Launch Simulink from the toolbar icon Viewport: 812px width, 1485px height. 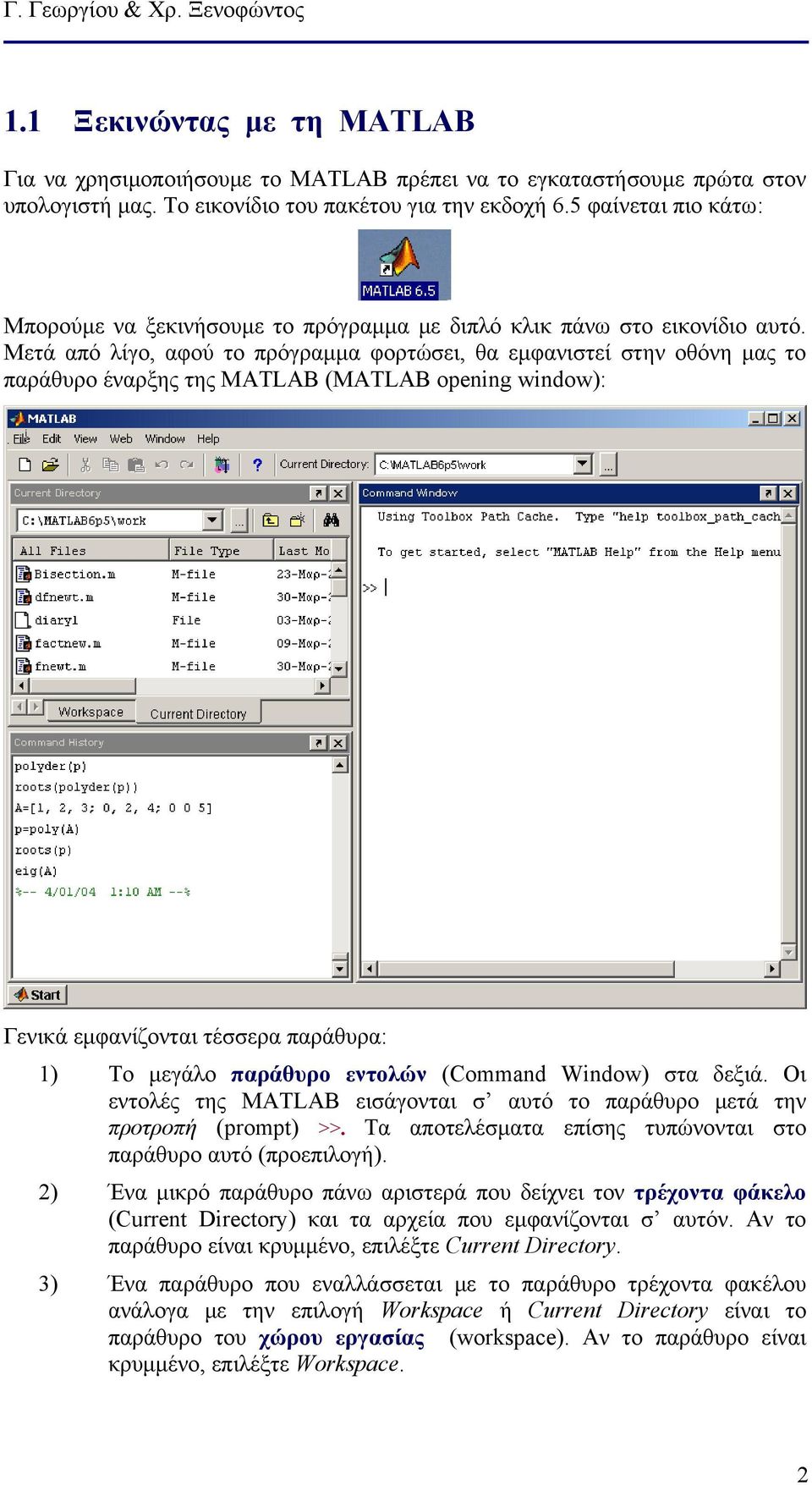click(x=222, y=464)
